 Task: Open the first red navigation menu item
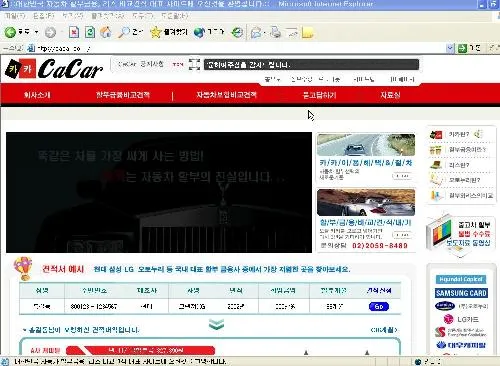tap(37, 95)
